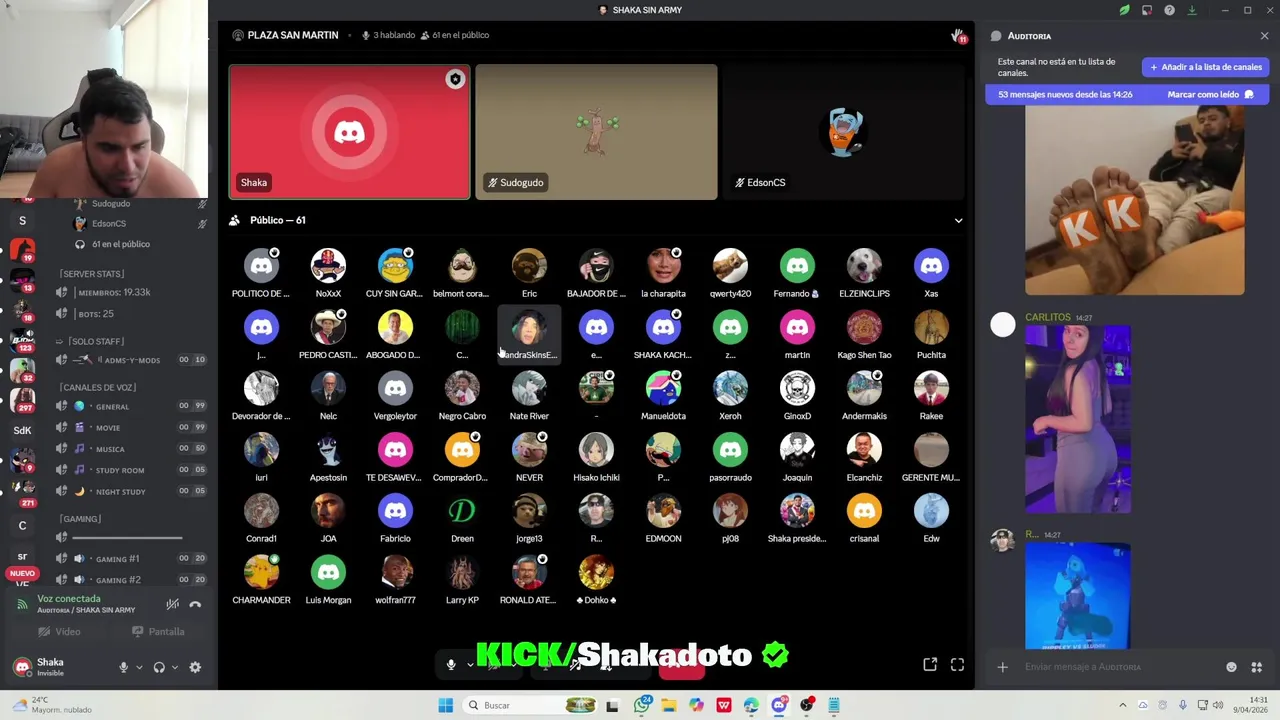Viewport: 1280px width, 720px height.
Task: Turn on camera with Video button
Action: click(x=59, y=632)
